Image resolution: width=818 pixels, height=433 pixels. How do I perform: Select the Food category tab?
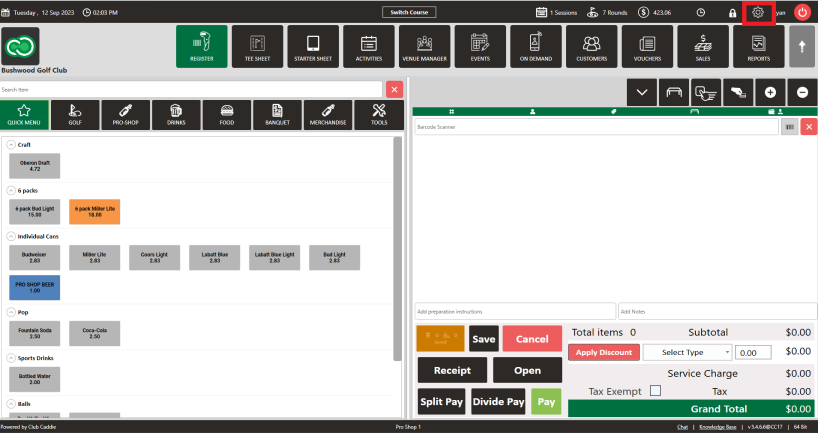pos(227,115)
